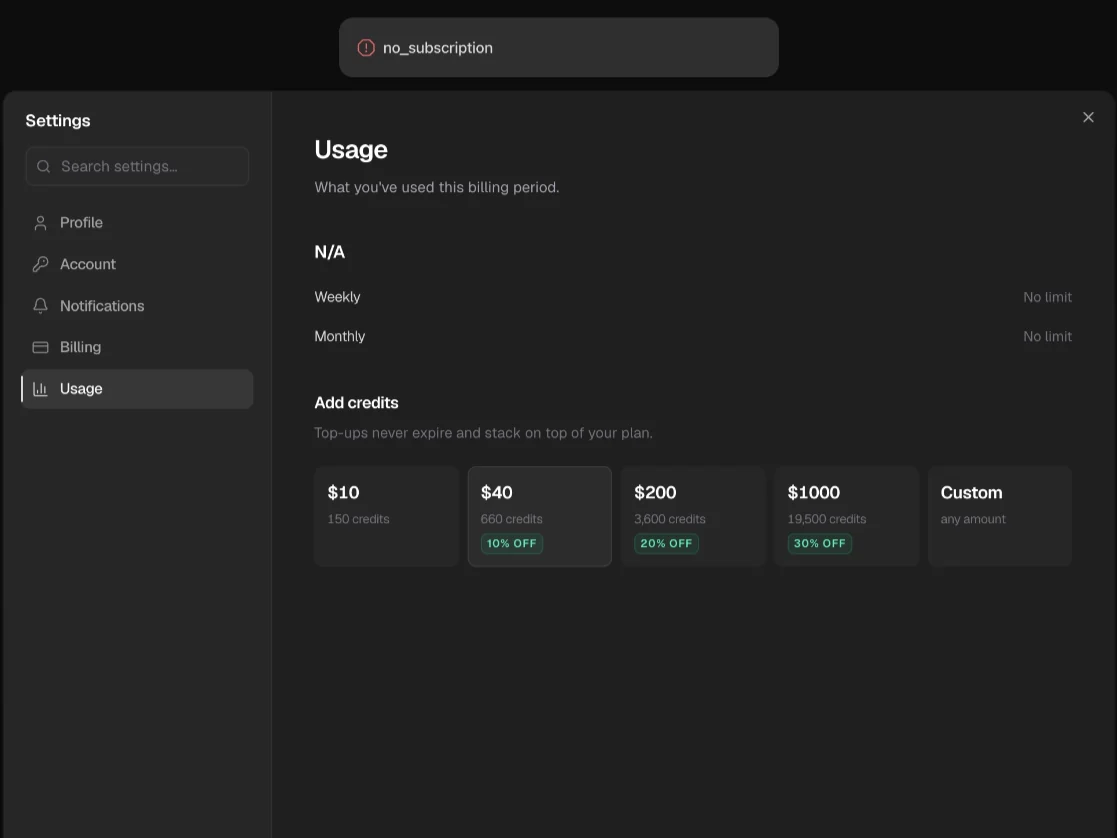Click the Weekly No limit value
1117x838 pixels.
[x=1047, y=297]
